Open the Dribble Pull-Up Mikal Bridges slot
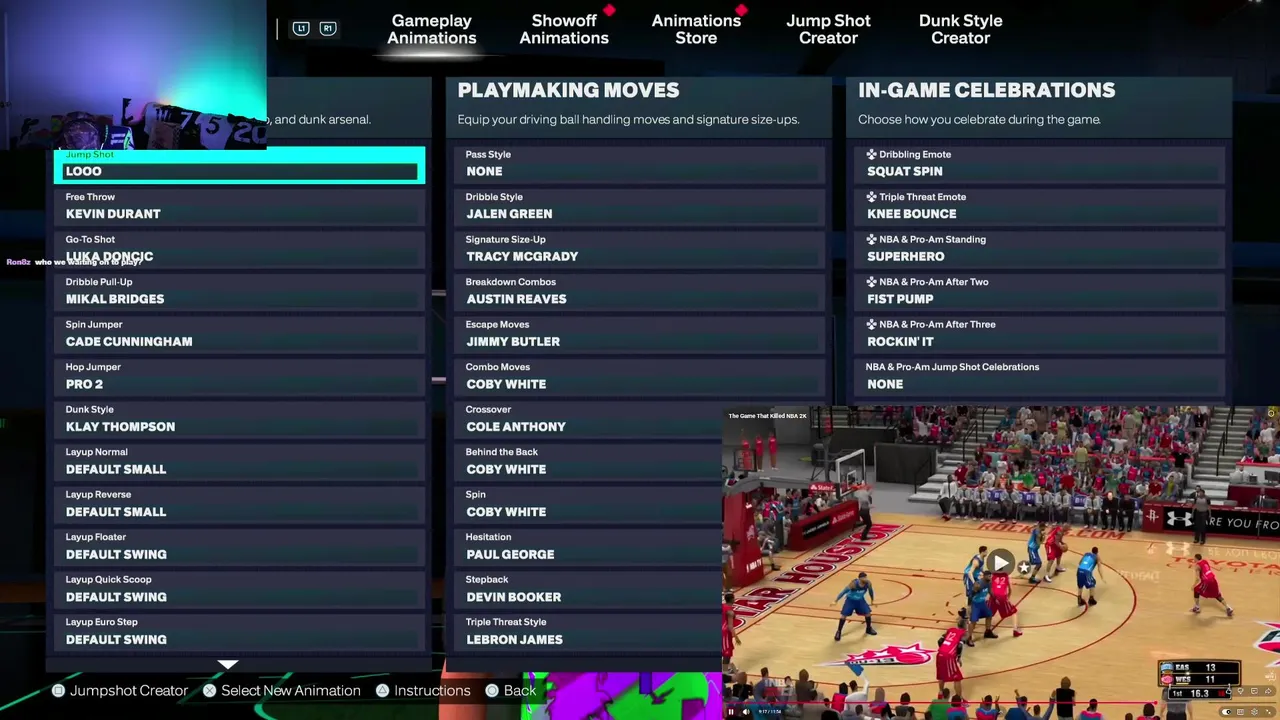This screenshot has height=720, width=1280. pos(240,291)
